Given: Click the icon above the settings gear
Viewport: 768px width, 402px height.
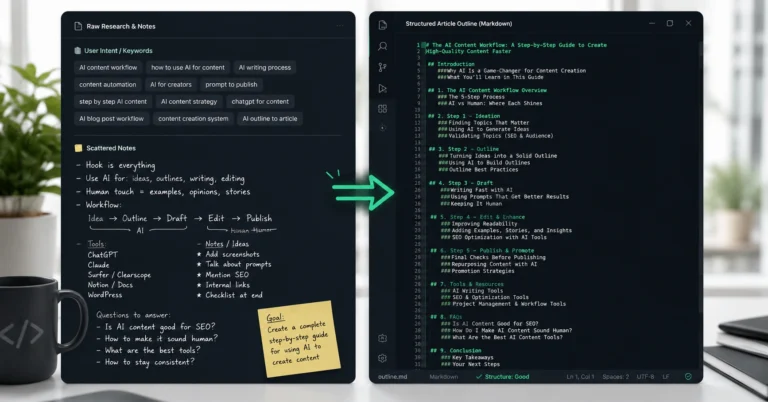Looking at the screenshot, I should [x=383, y=338].
